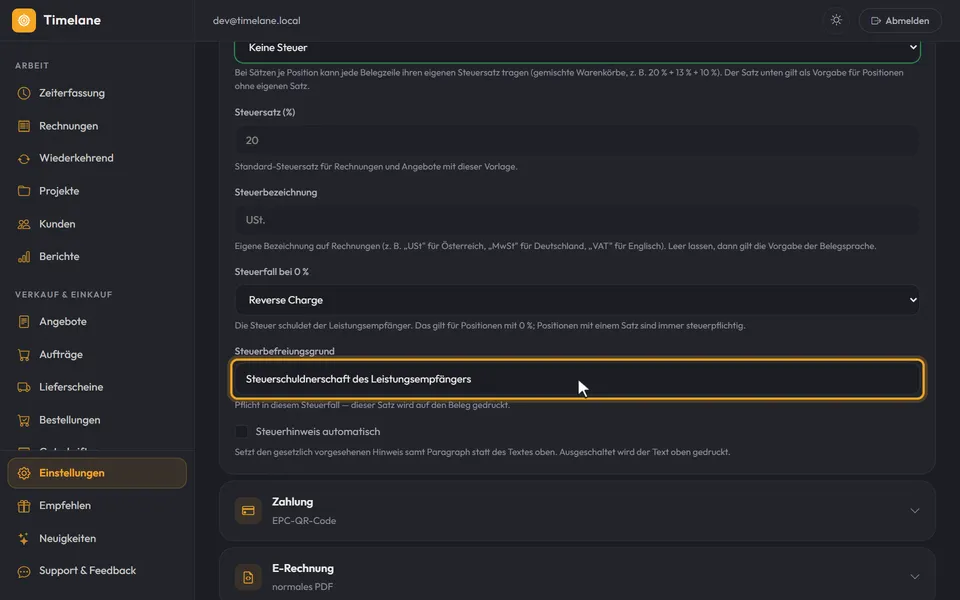Click the Rechnungen invoice icon
The width and height of the screenshot is (960, 600).
pos(24,126)
